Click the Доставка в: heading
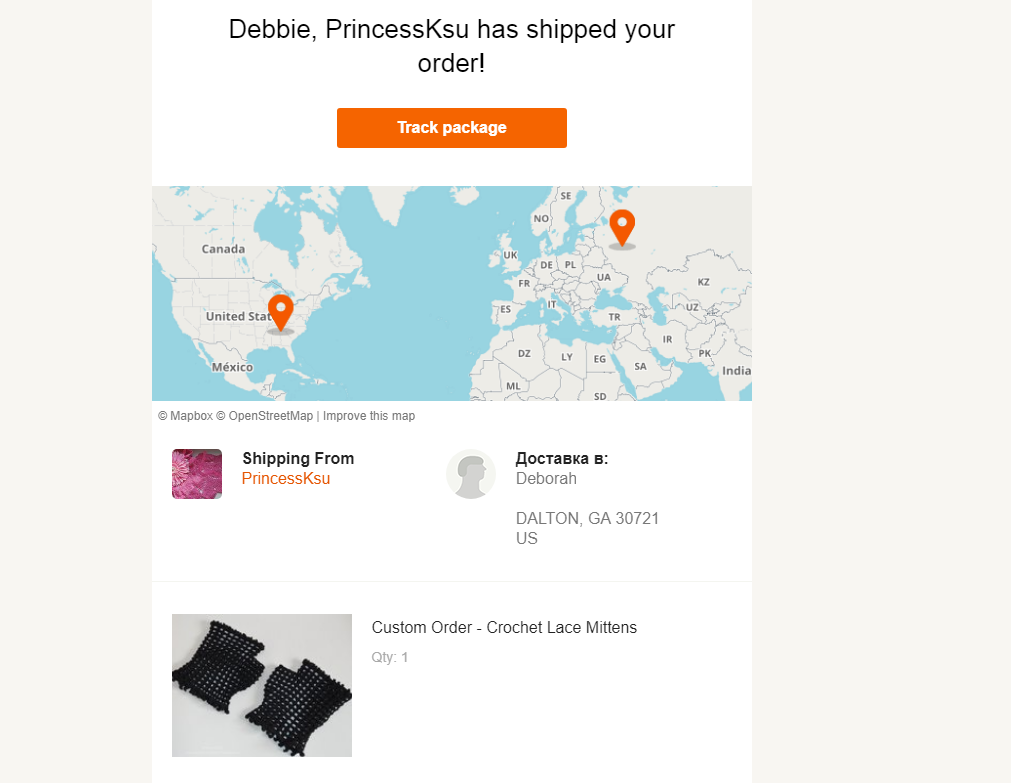 pyautogui.click(x=562, y=459)
